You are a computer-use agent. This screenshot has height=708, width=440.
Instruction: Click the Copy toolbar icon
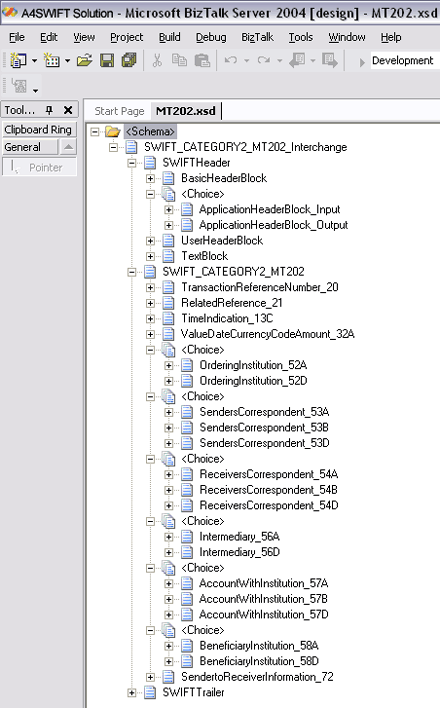click(179, 60)
